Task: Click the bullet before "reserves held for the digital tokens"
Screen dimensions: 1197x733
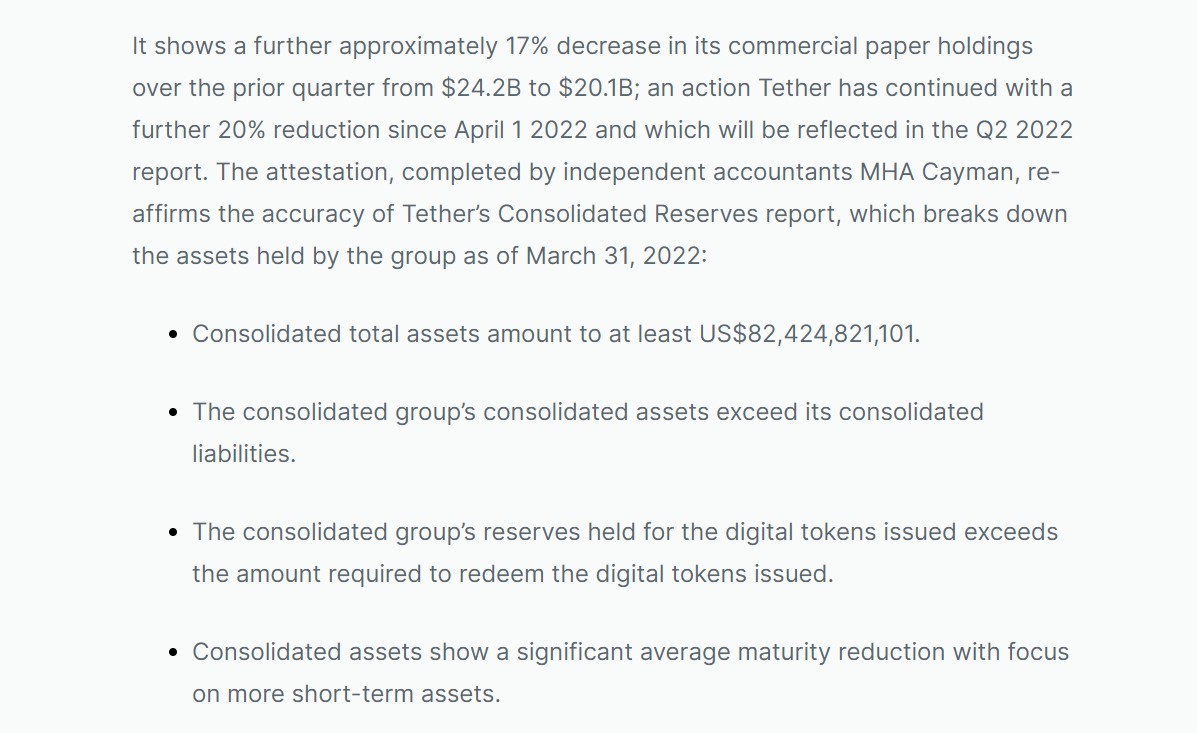Action: [173, 532]
